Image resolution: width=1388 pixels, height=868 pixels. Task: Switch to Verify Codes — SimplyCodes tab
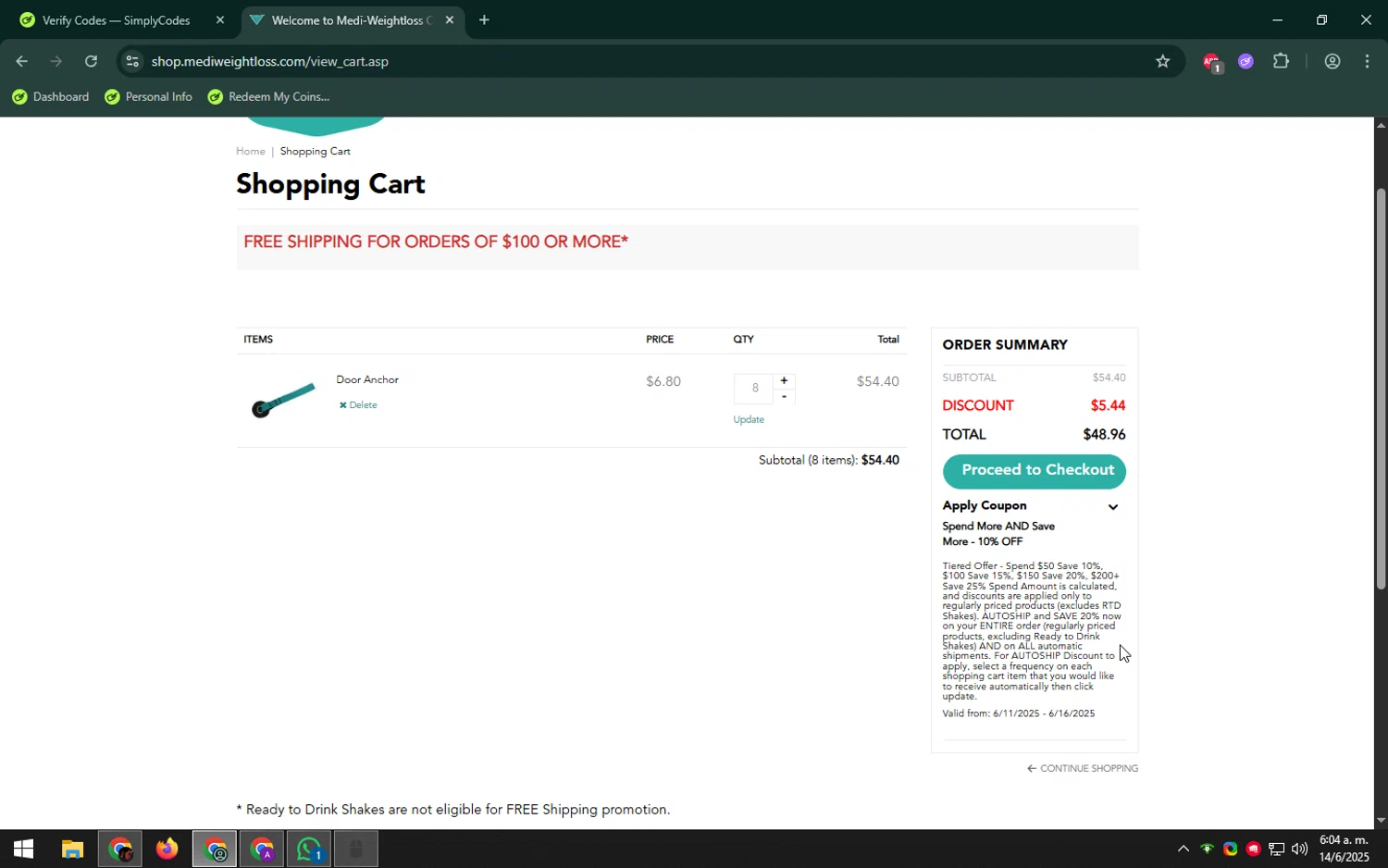point(117,20)
